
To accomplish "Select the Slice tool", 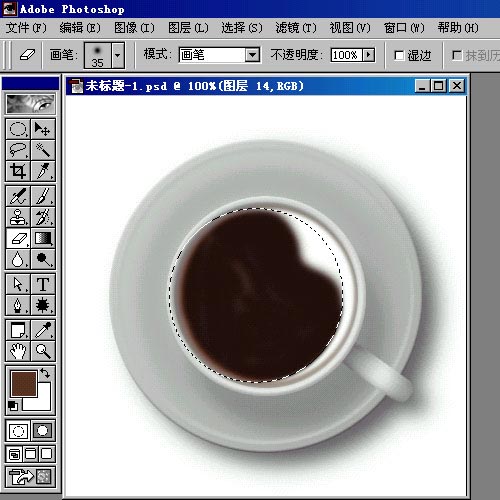I will point(43,171).
